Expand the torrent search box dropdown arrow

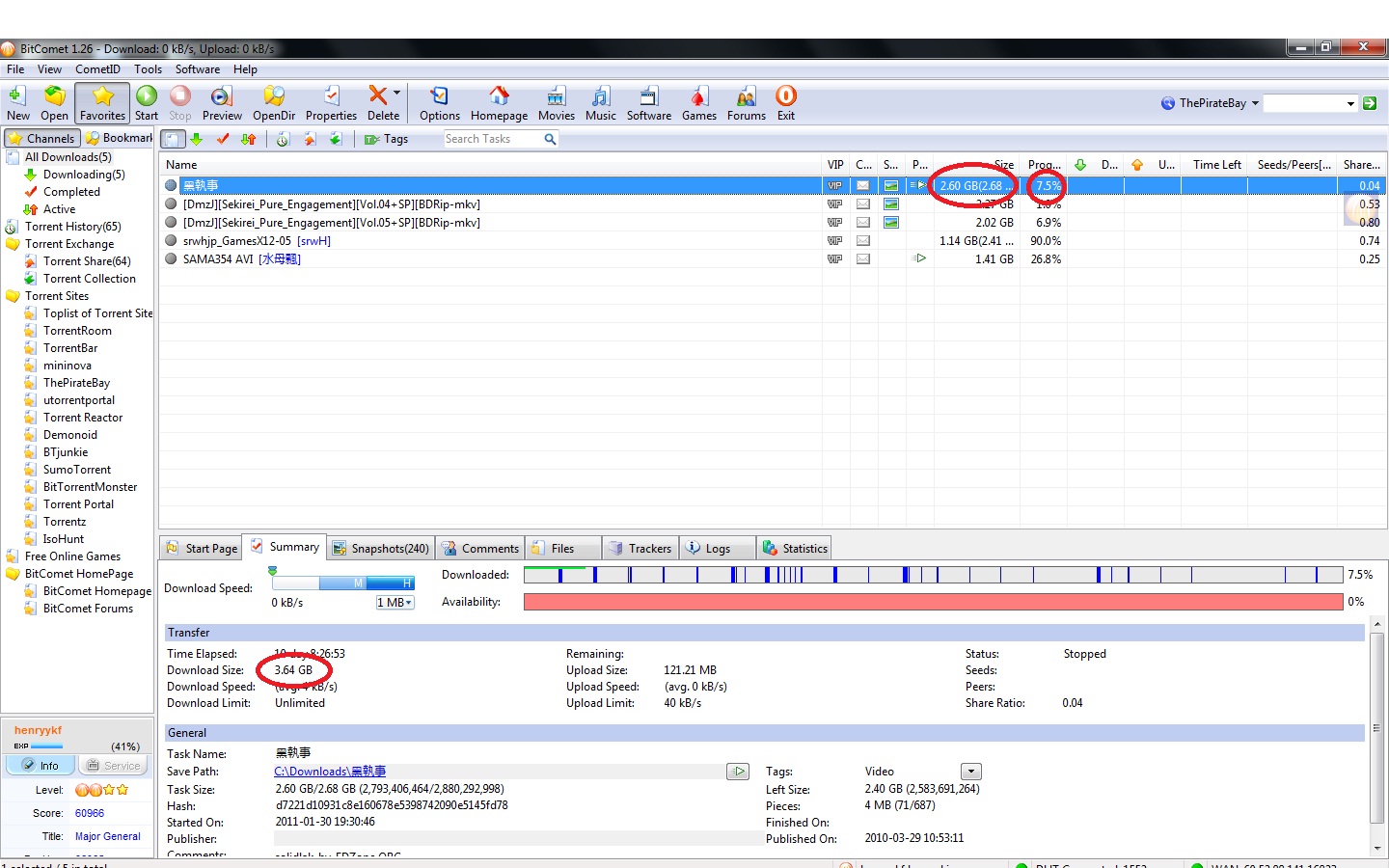point(1350,103)
